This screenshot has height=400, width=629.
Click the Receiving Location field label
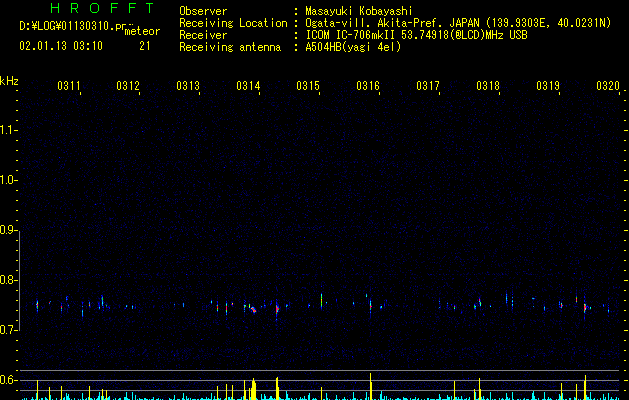click(x=233, y=23)
